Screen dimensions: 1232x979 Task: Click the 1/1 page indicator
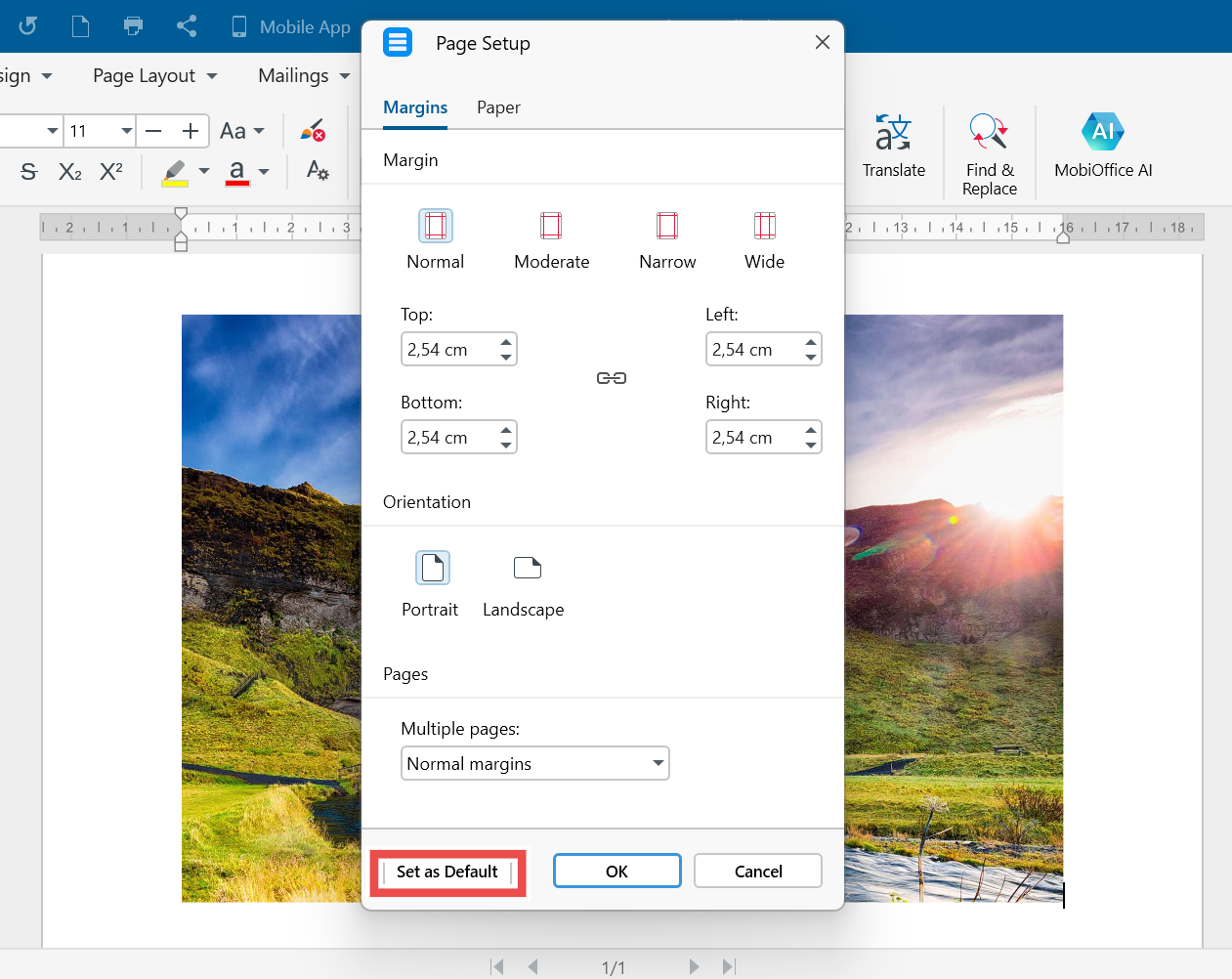pos(614,967)
